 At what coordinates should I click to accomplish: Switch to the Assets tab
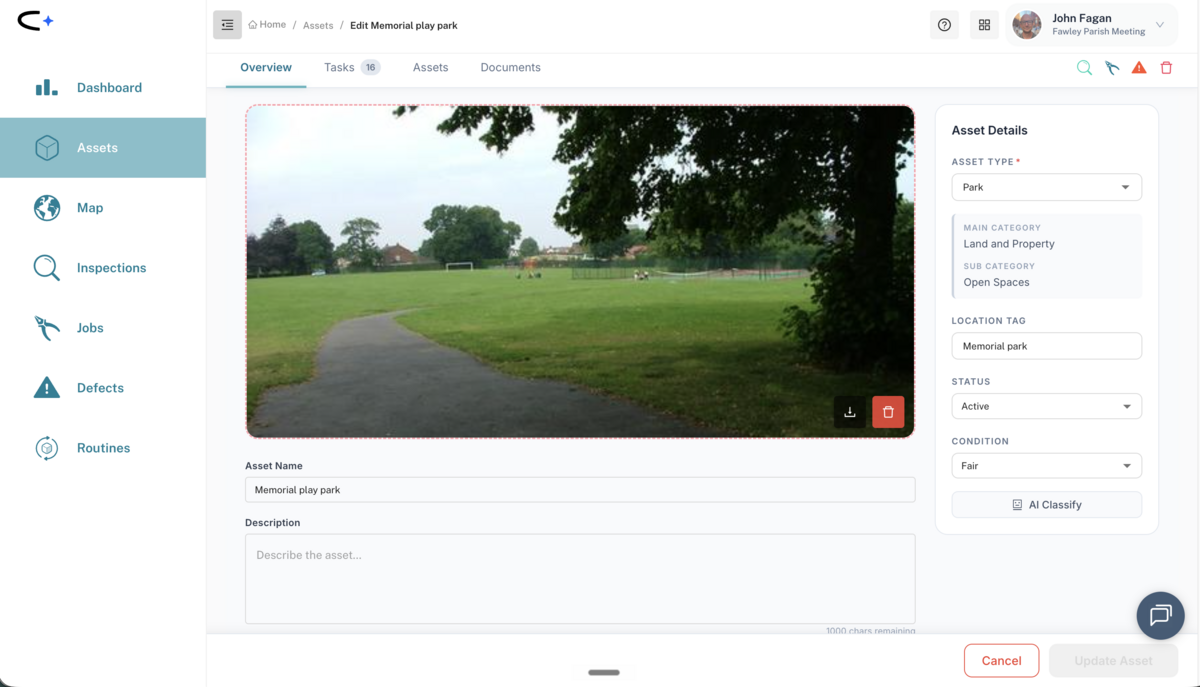pyautogui.click(x=430, y=68)
